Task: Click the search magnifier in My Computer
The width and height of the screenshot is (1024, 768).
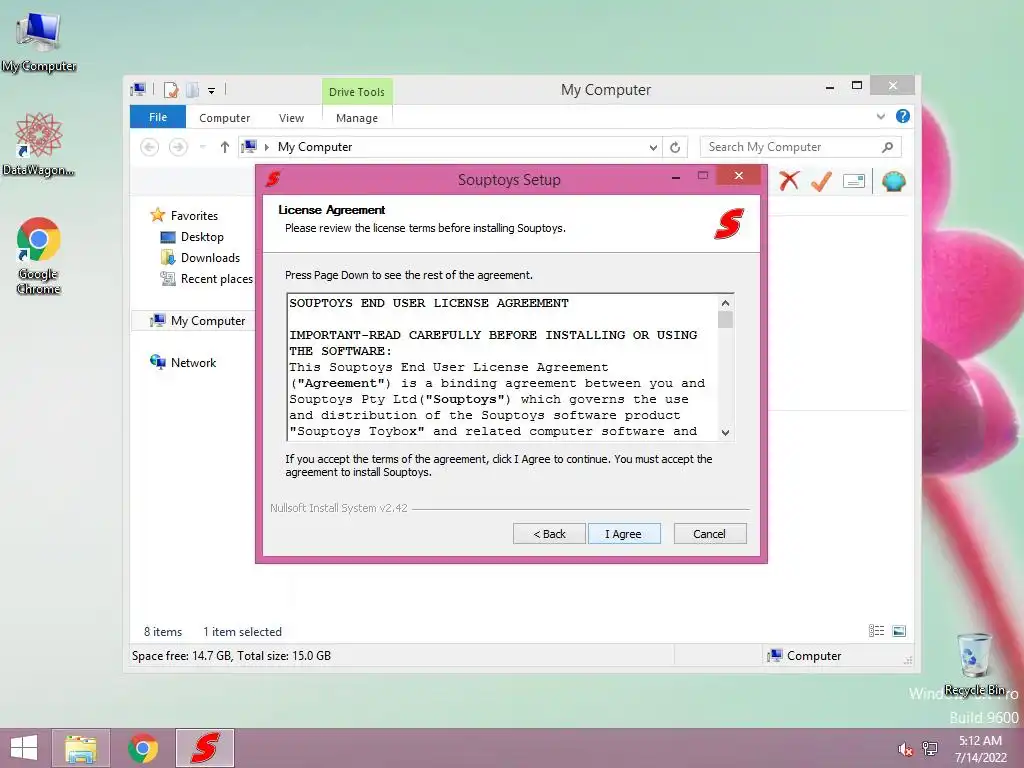Action: tap(887, 147)
